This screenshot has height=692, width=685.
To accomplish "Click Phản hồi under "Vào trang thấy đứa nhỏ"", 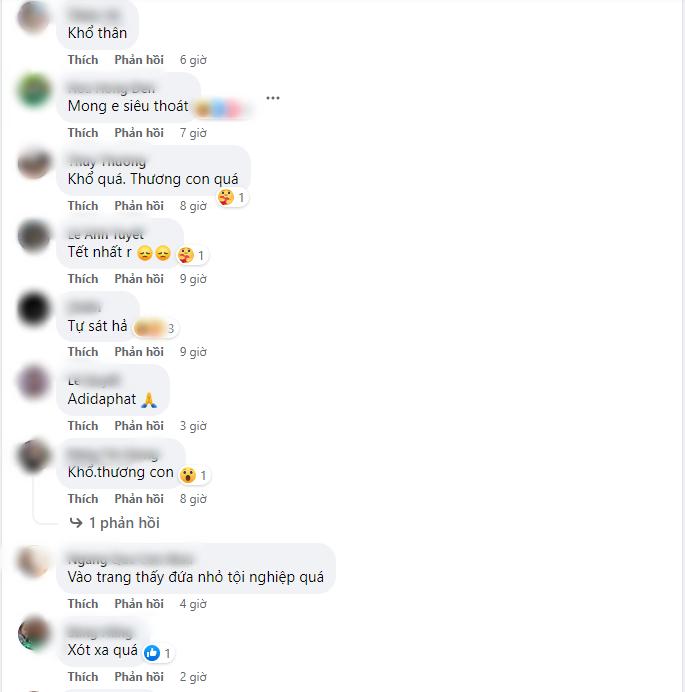I will coord(139,604).
